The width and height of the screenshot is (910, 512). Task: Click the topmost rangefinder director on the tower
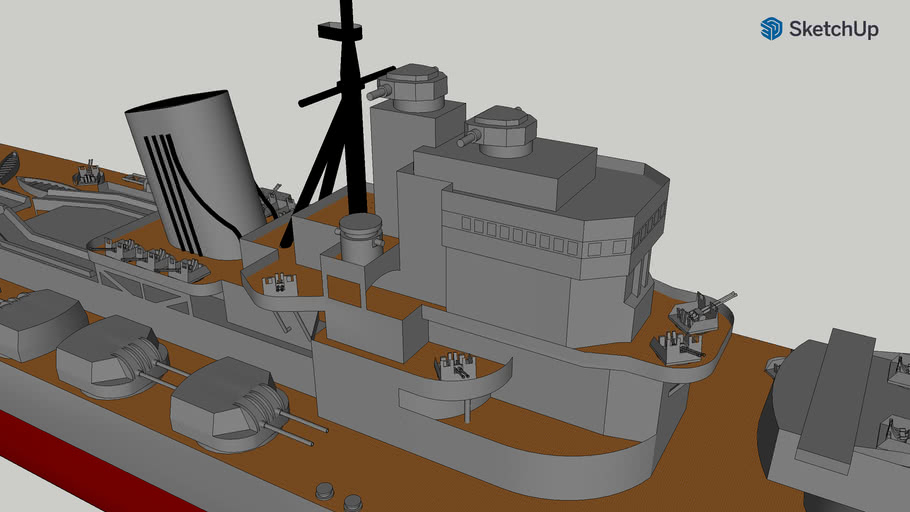tap(415, 87)
